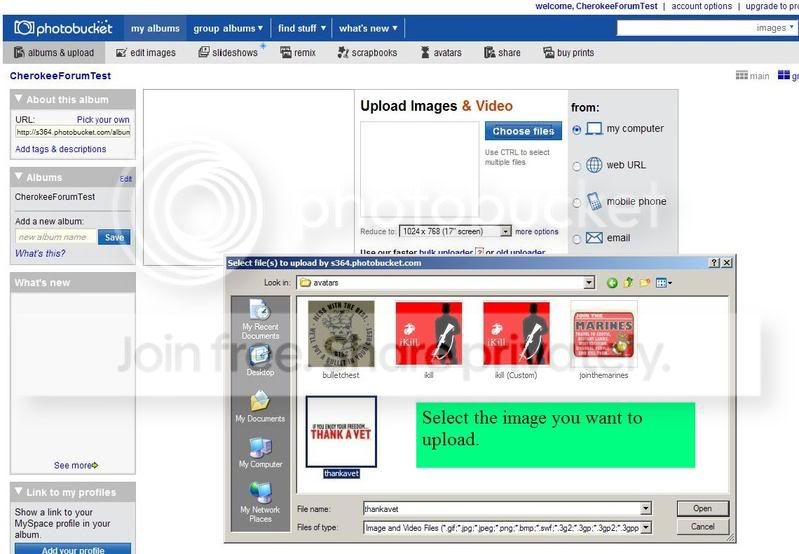Open My Network Places shortcut

[x=260, y=499]
